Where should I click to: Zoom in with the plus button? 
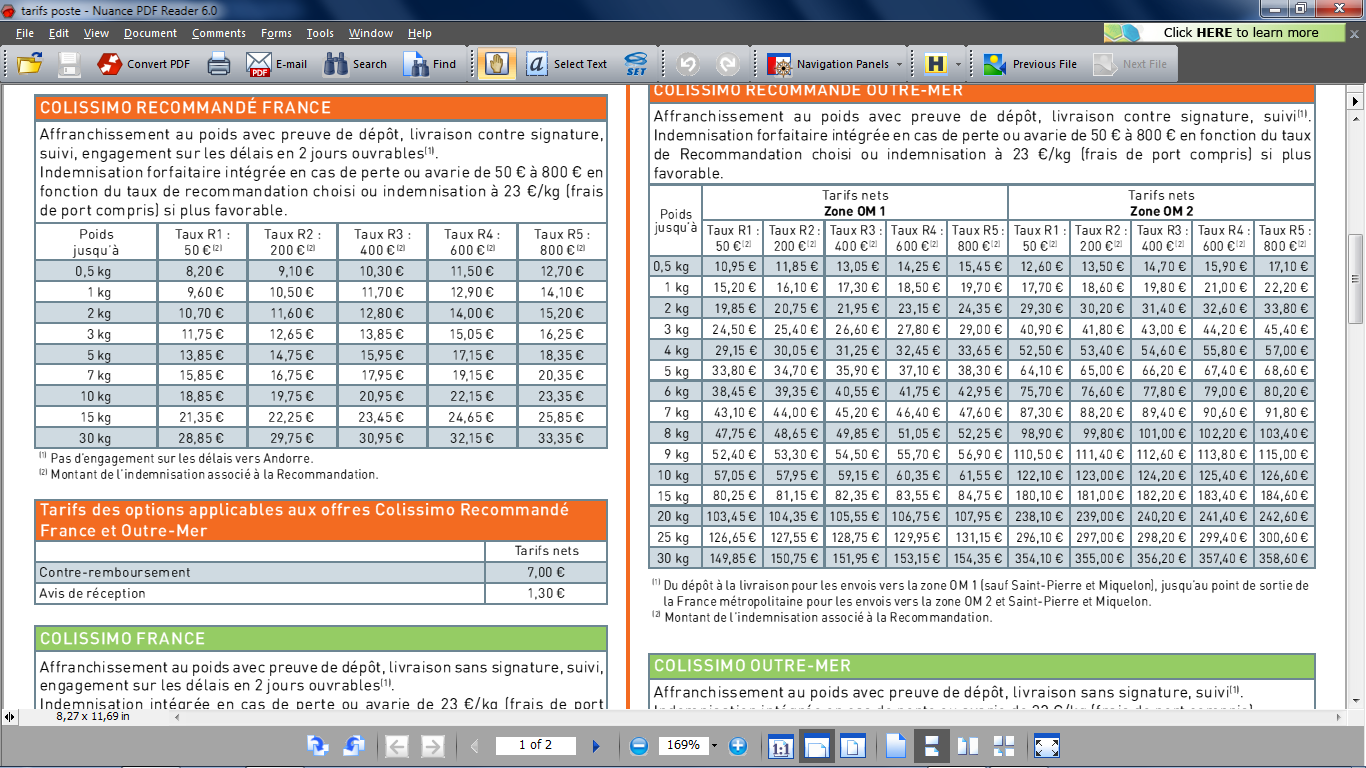pyautogui.click(x=738, y=746)
